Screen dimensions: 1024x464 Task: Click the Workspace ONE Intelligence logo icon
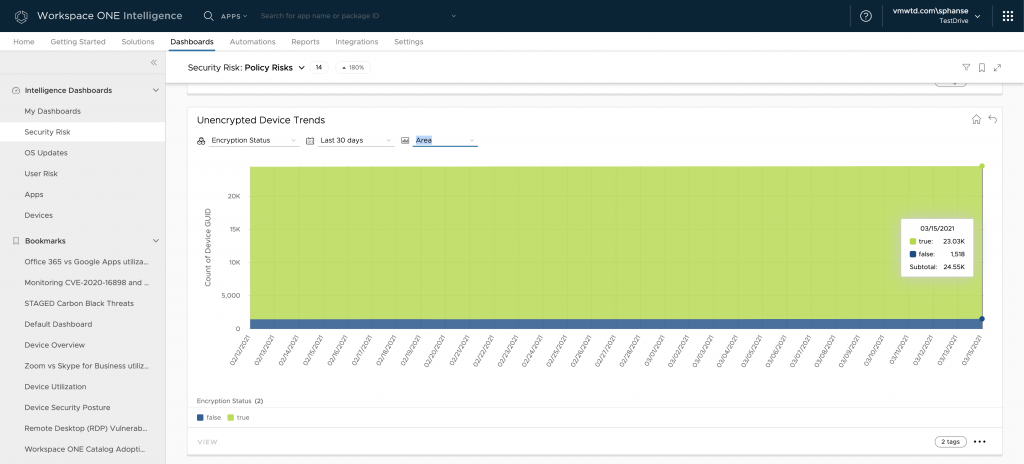click(22, 16)
